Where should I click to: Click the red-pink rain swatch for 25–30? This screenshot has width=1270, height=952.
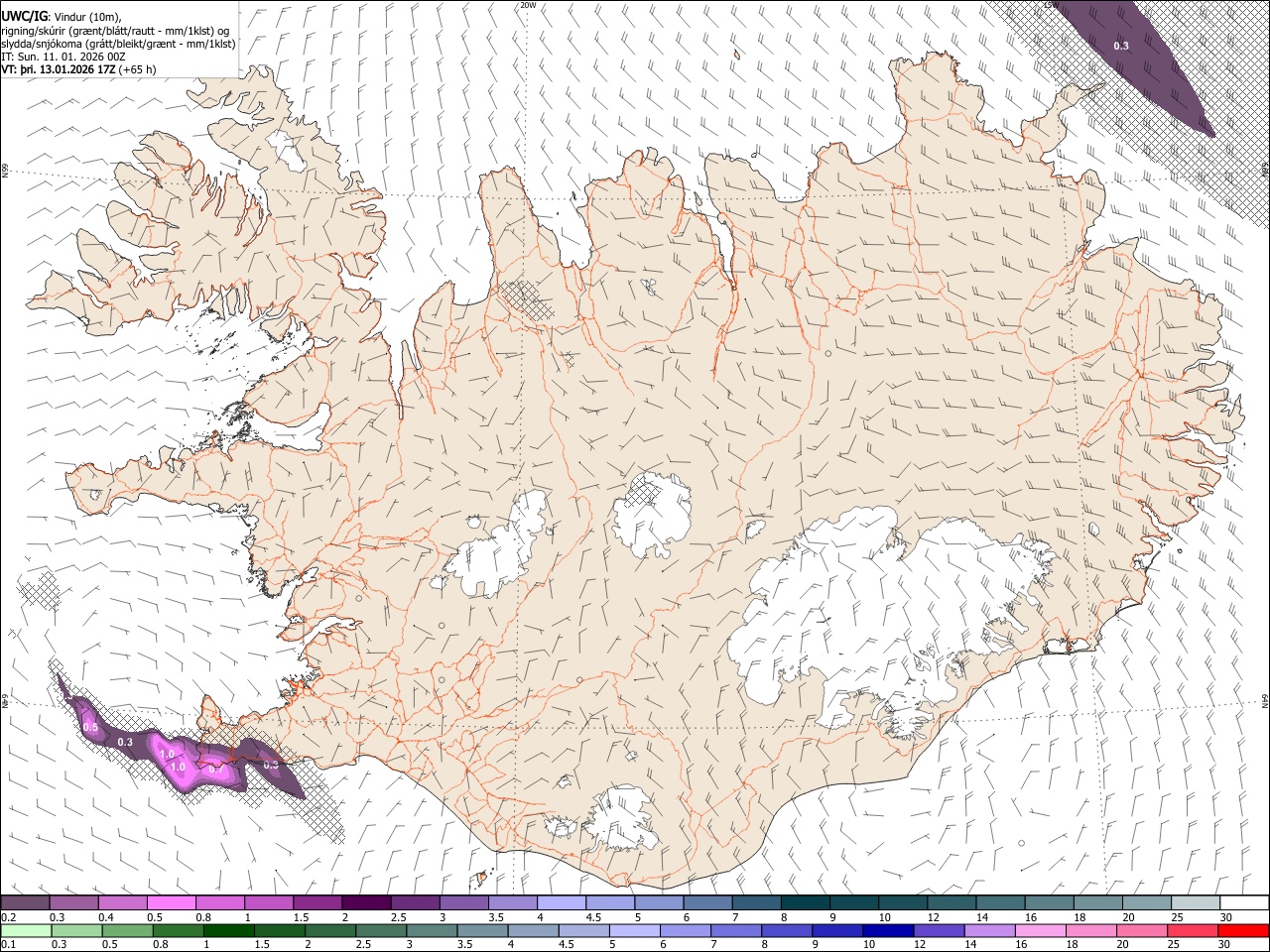click(x=1193, y=931)
